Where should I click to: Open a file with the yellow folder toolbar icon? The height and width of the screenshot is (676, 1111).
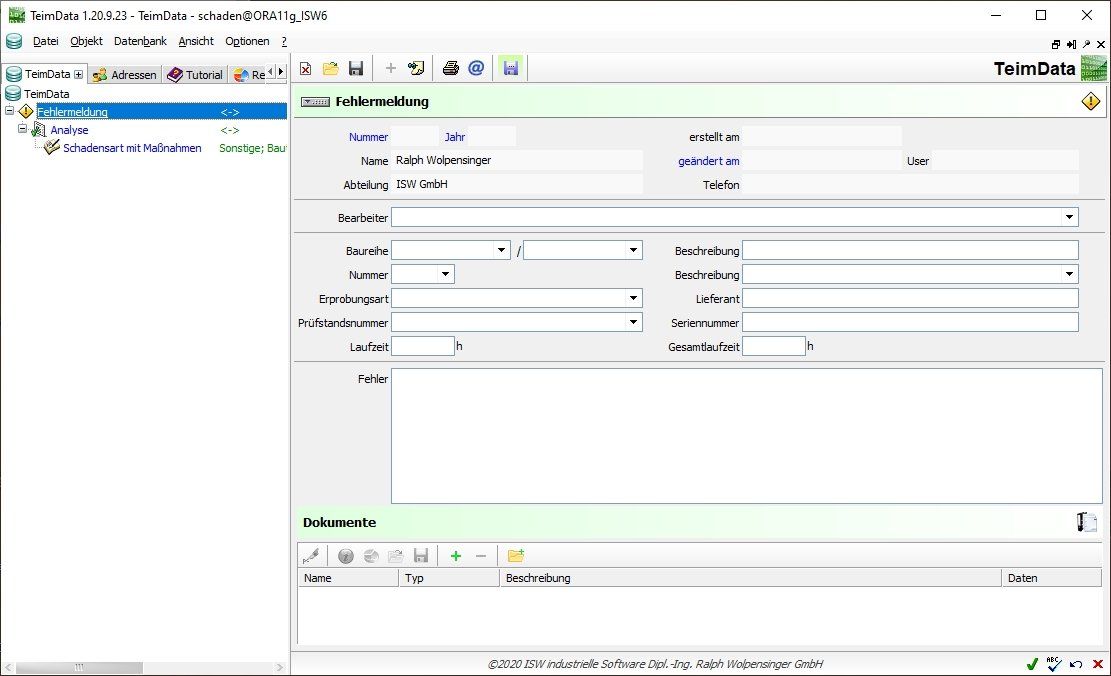331,68
